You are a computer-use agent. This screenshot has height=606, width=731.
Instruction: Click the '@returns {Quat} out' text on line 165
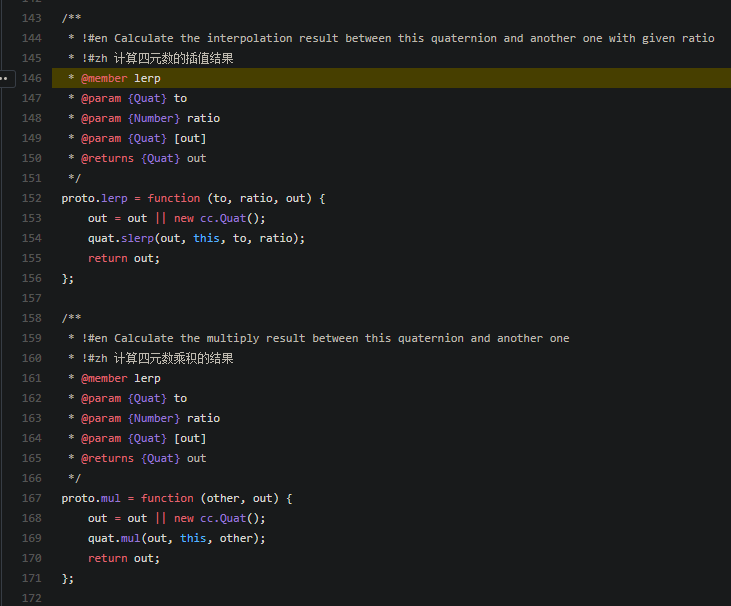pos(143,458)
